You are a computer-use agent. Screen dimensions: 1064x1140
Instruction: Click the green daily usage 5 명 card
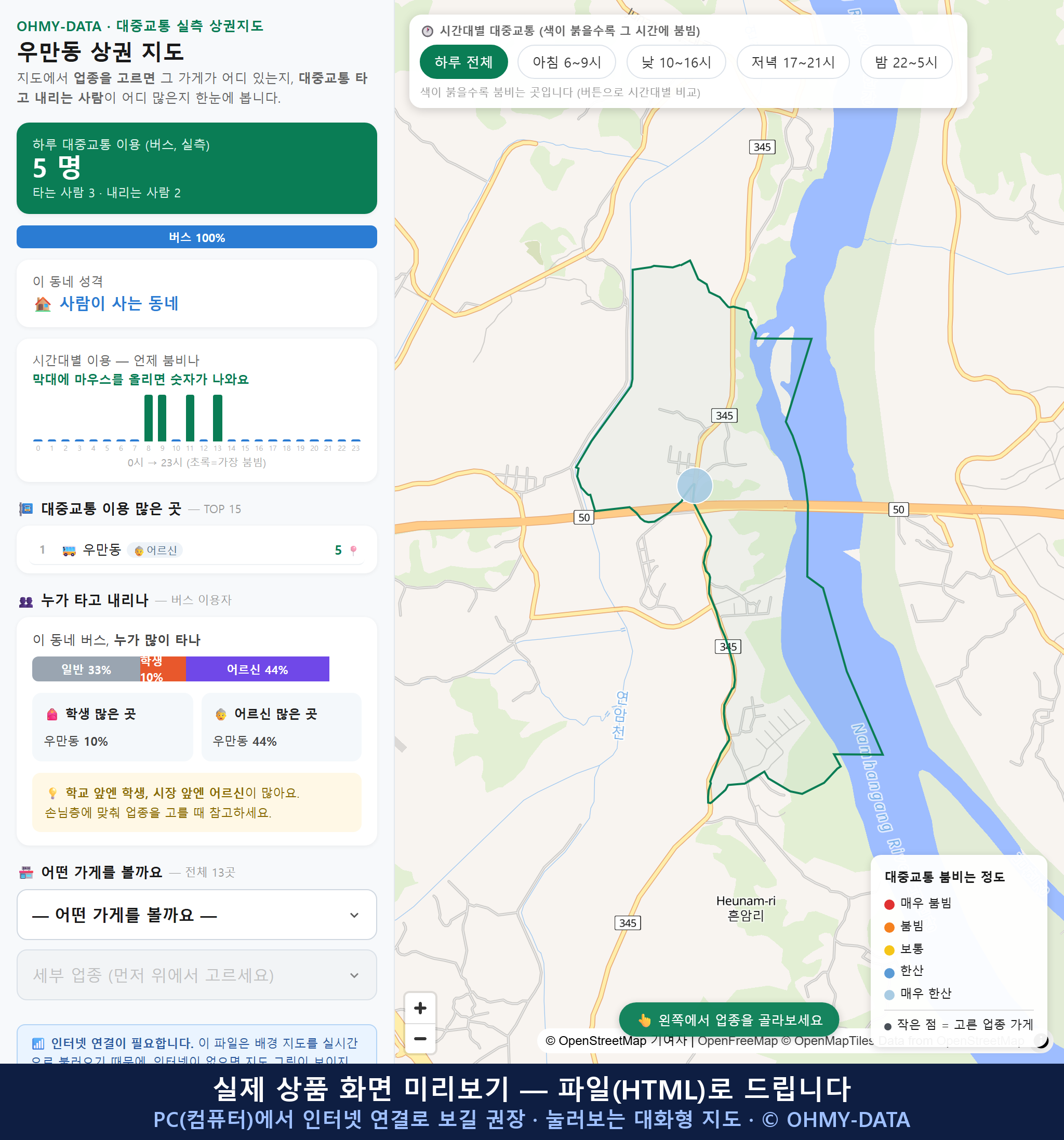(x=197, y=168)
